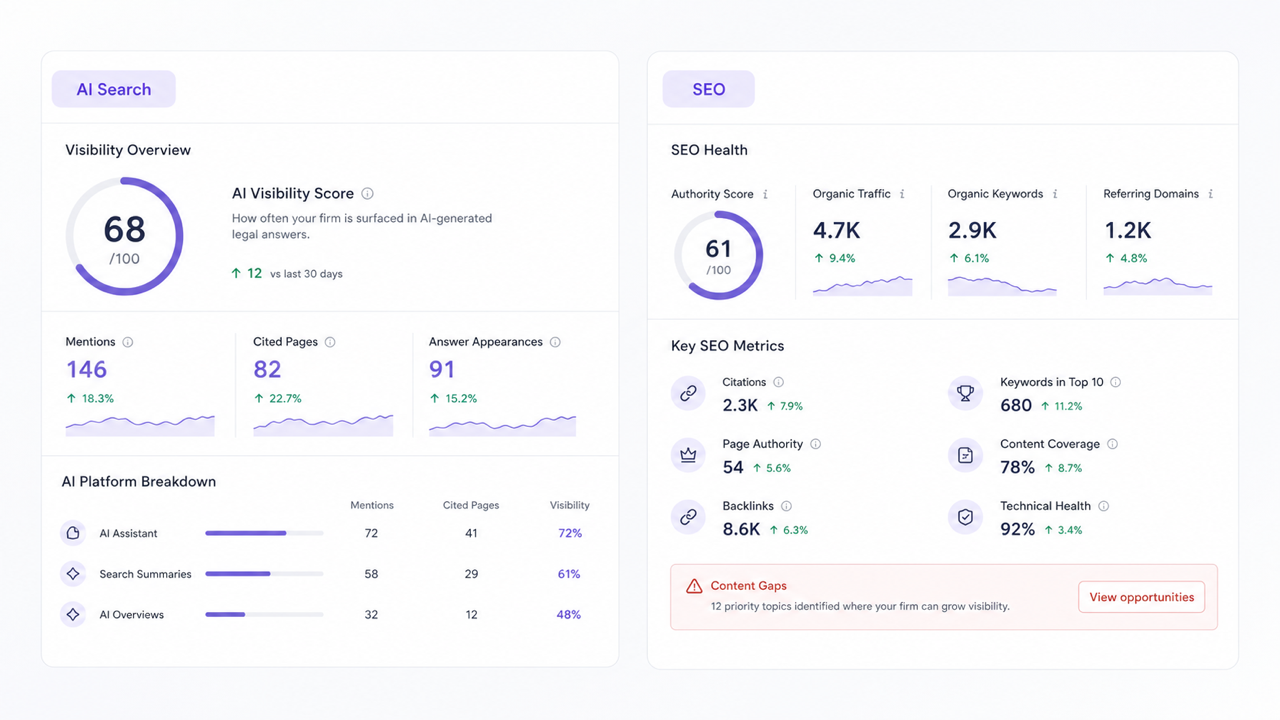This screenshot has width=1280, height=720.
Task: Click the Content Gaps warning triangle icon
Action: click(x=694, y=586)
